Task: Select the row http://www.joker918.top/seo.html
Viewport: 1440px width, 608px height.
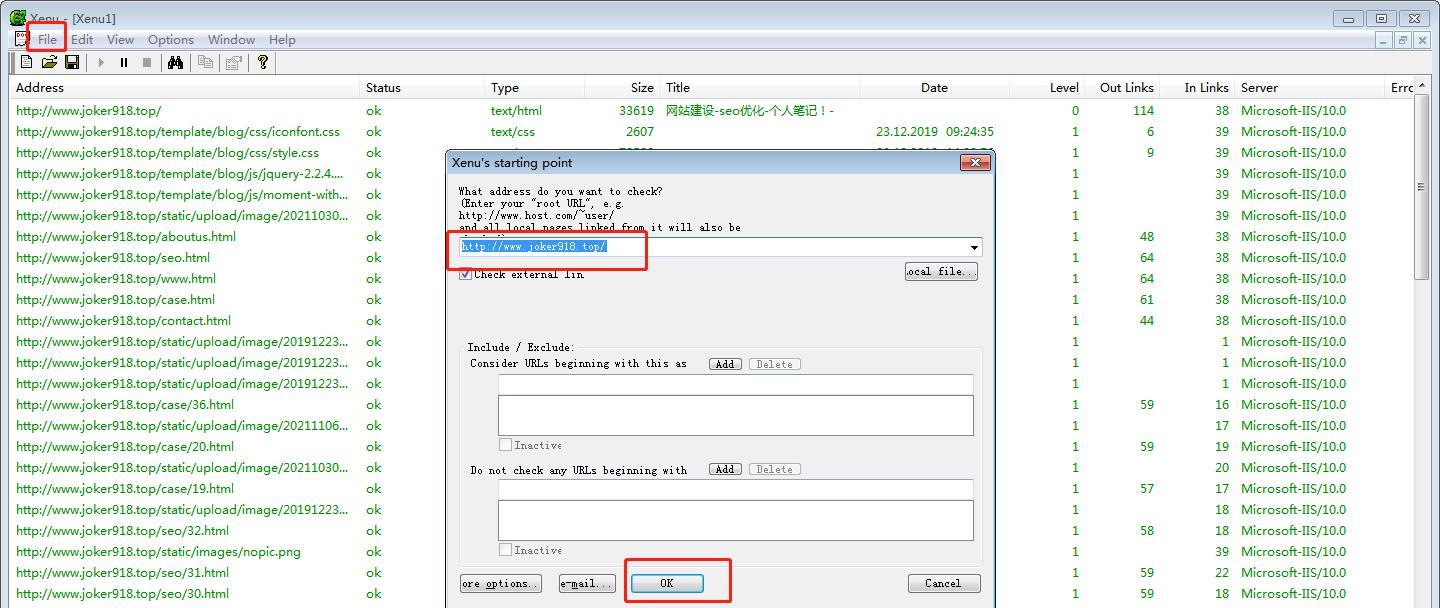Action: (x=713, y=258)
